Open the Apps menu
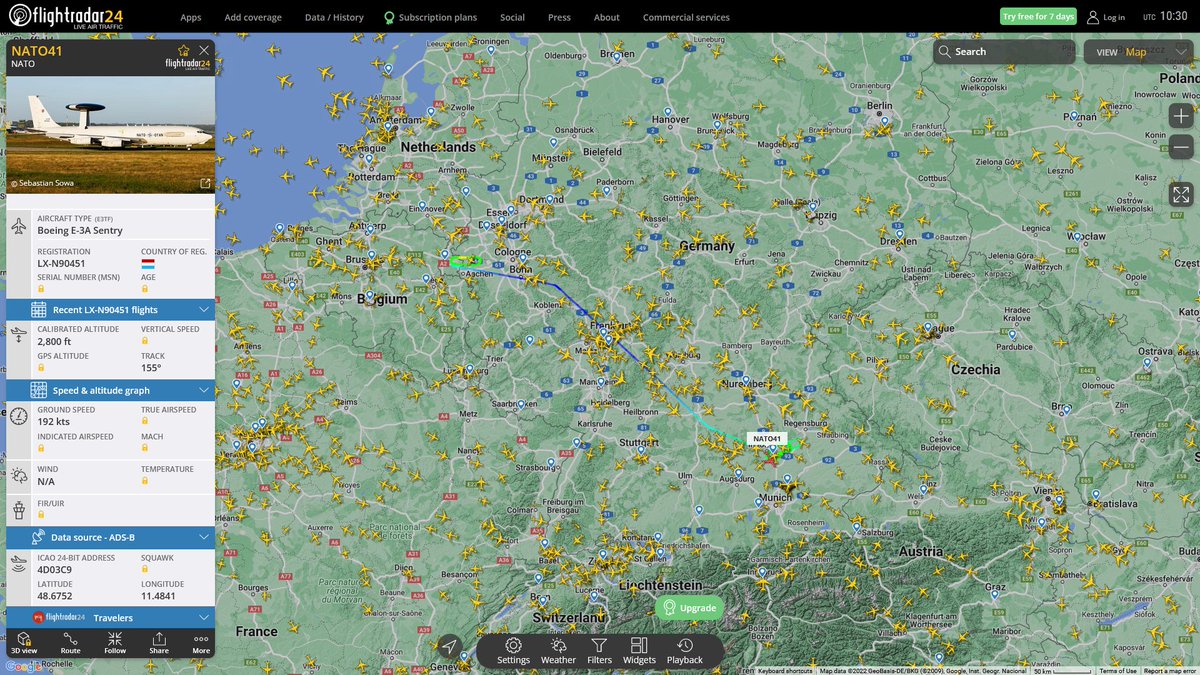 [190, 17]
